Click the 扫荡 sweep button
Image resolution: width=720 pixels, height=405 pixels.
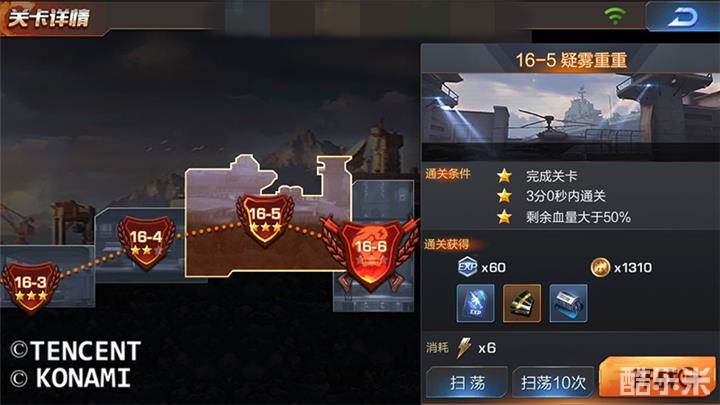467,382
